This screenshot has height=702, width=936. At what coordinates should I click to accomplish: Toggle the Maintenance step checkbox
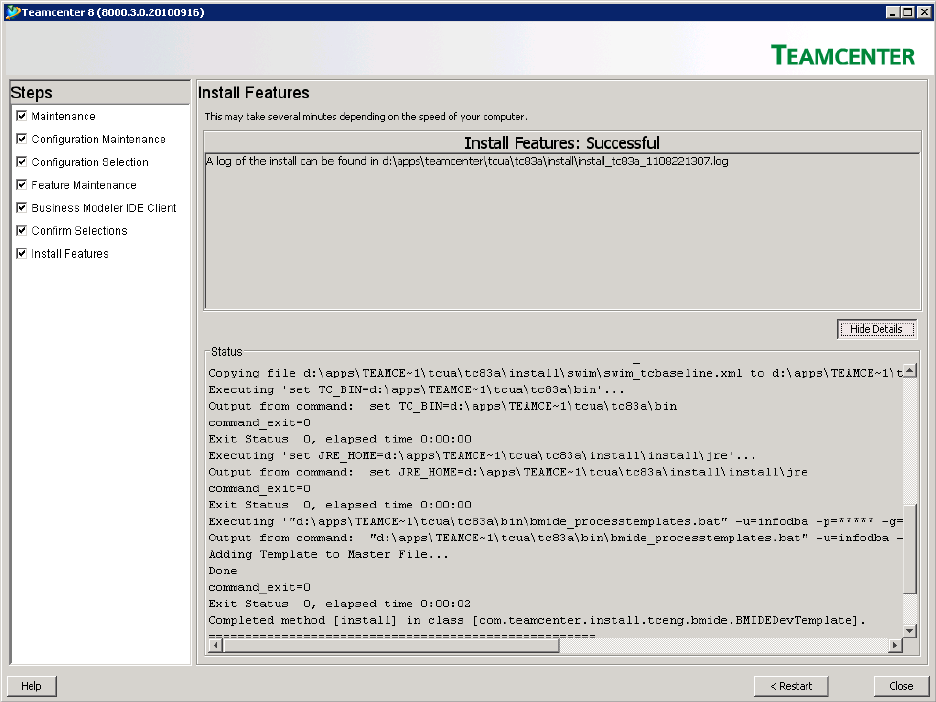(21, 116)
